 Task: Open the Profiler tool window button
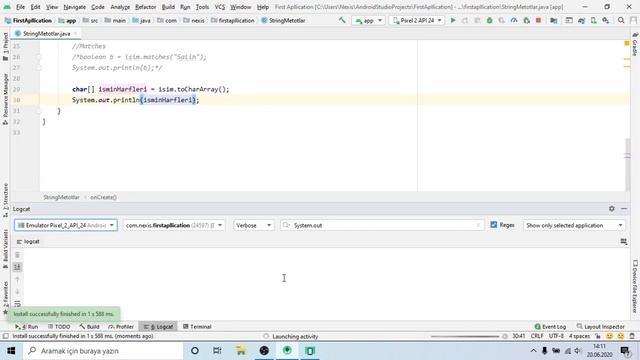[x=121, y=327]
